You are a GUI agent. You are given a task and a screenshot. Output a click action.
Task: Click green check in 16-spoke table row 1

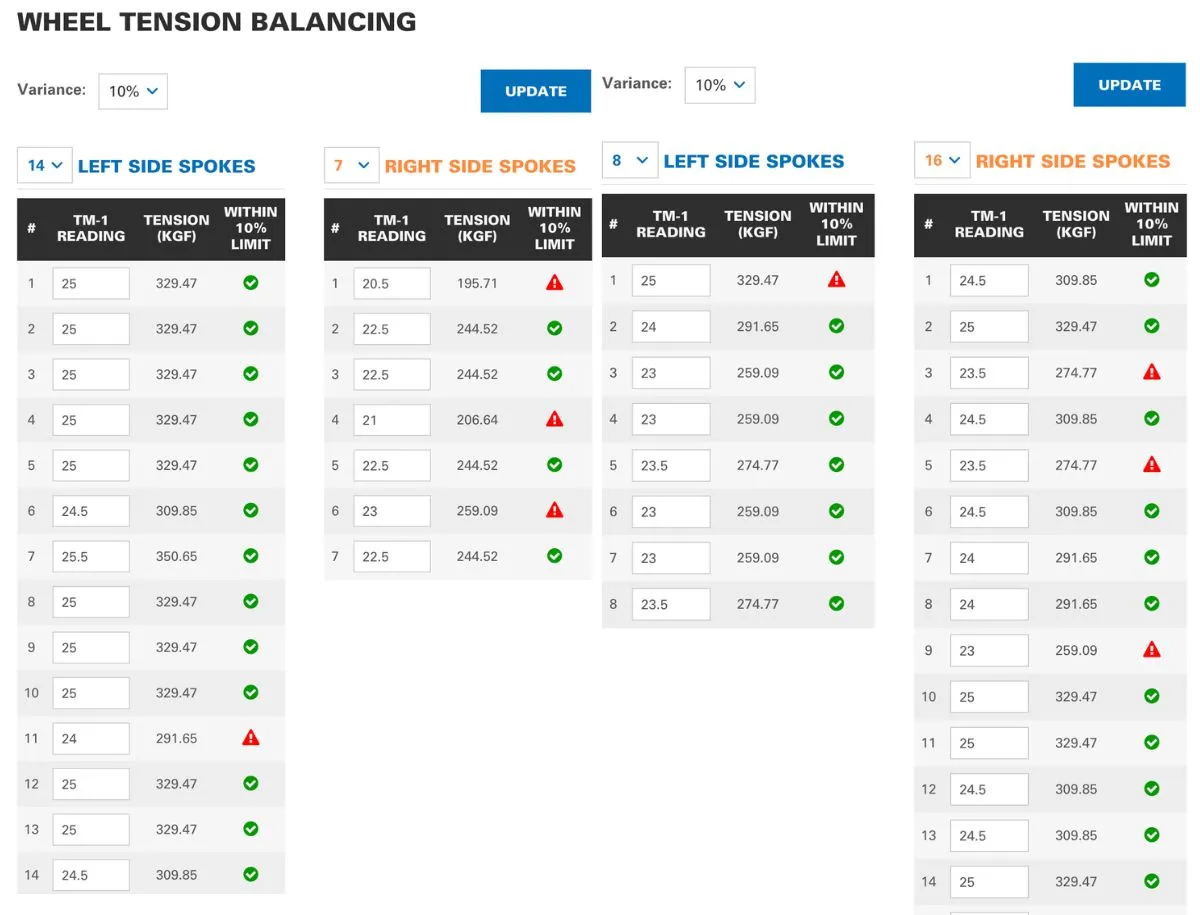pos(1152,280)
